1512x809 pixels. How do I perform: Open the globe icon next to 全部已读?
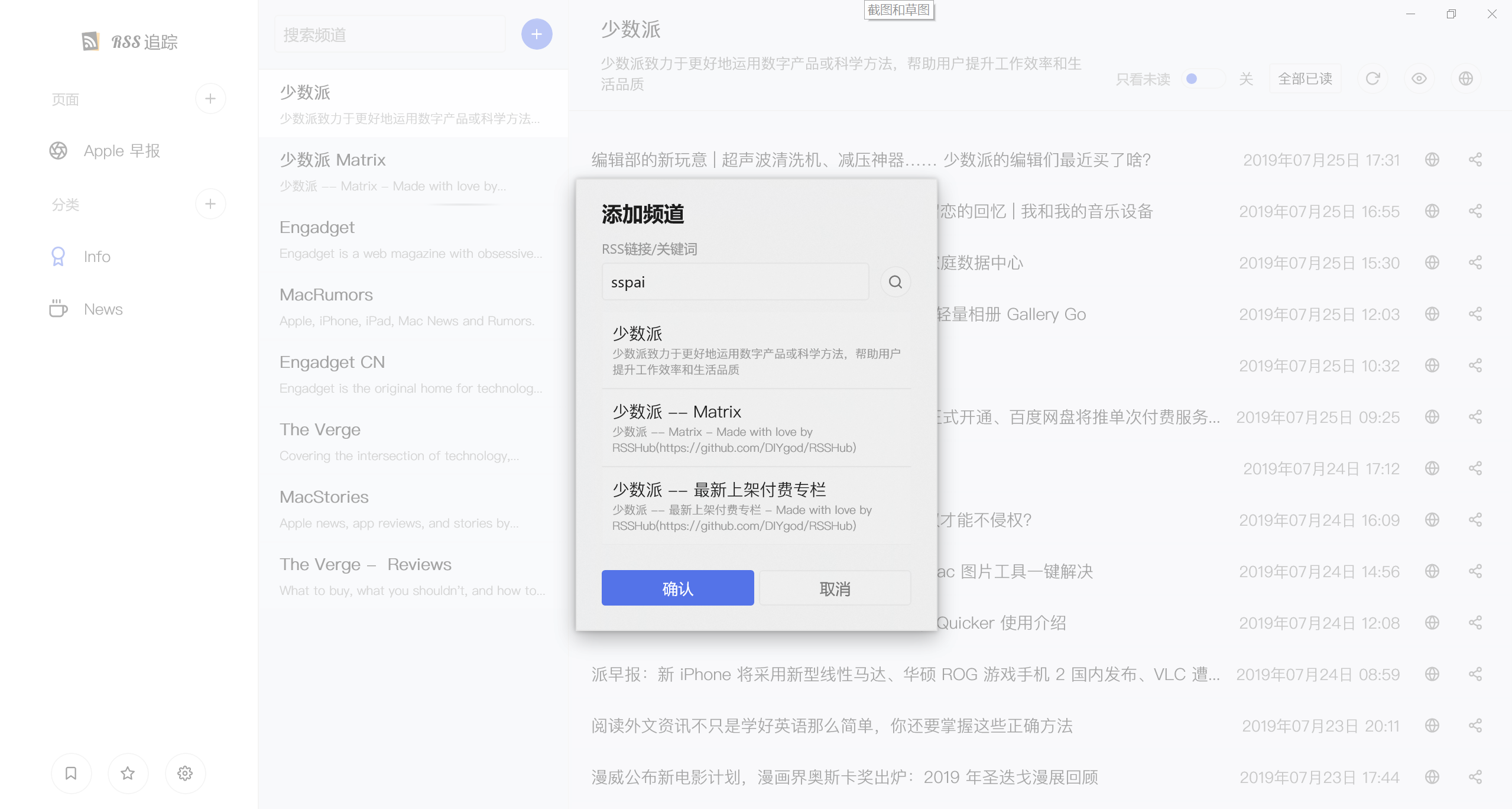point(1465,78)
